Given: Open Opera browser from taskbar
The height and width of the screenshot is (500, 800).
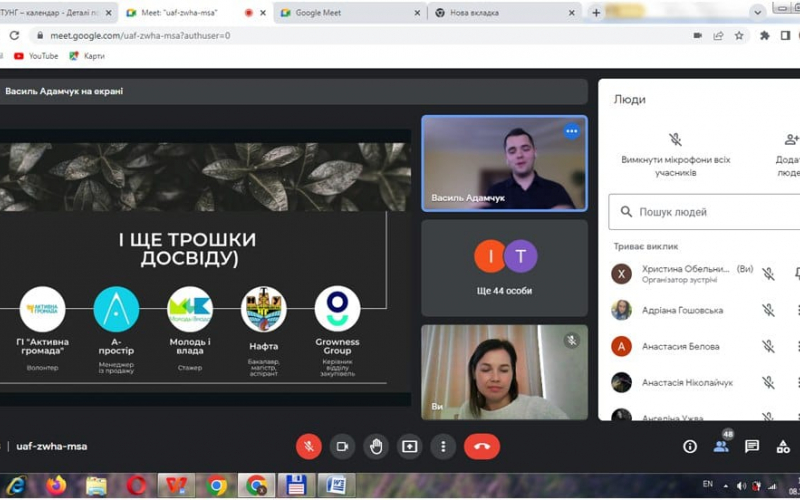Looking at the screenshot, I should click(x=136, y=485).
